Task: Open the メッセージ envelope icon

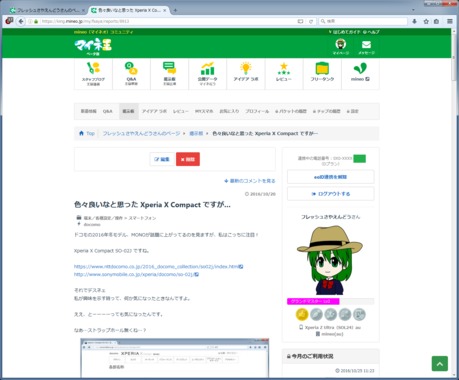Action: click(366, 47)
